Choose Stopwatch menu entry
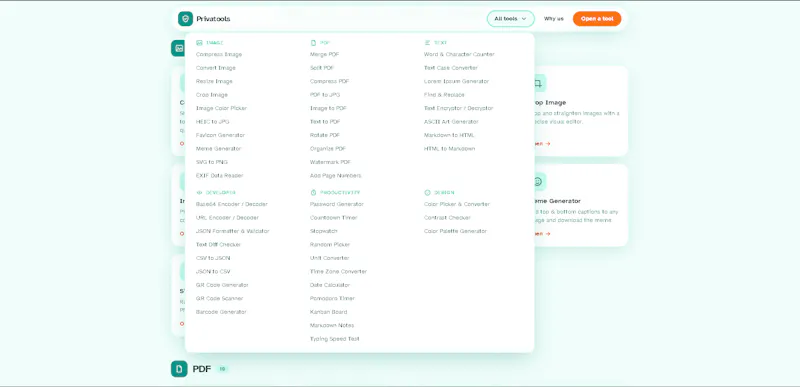 pyautogui.click(x=323, y=231)
